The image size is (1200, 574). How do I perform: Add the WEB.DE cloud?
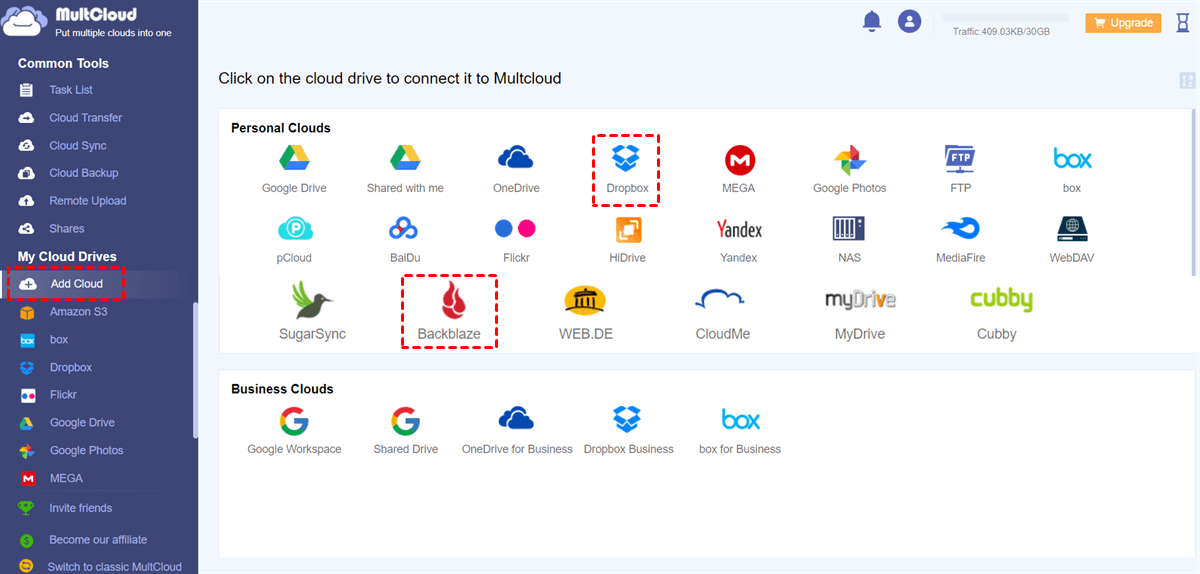pos(585,311)
